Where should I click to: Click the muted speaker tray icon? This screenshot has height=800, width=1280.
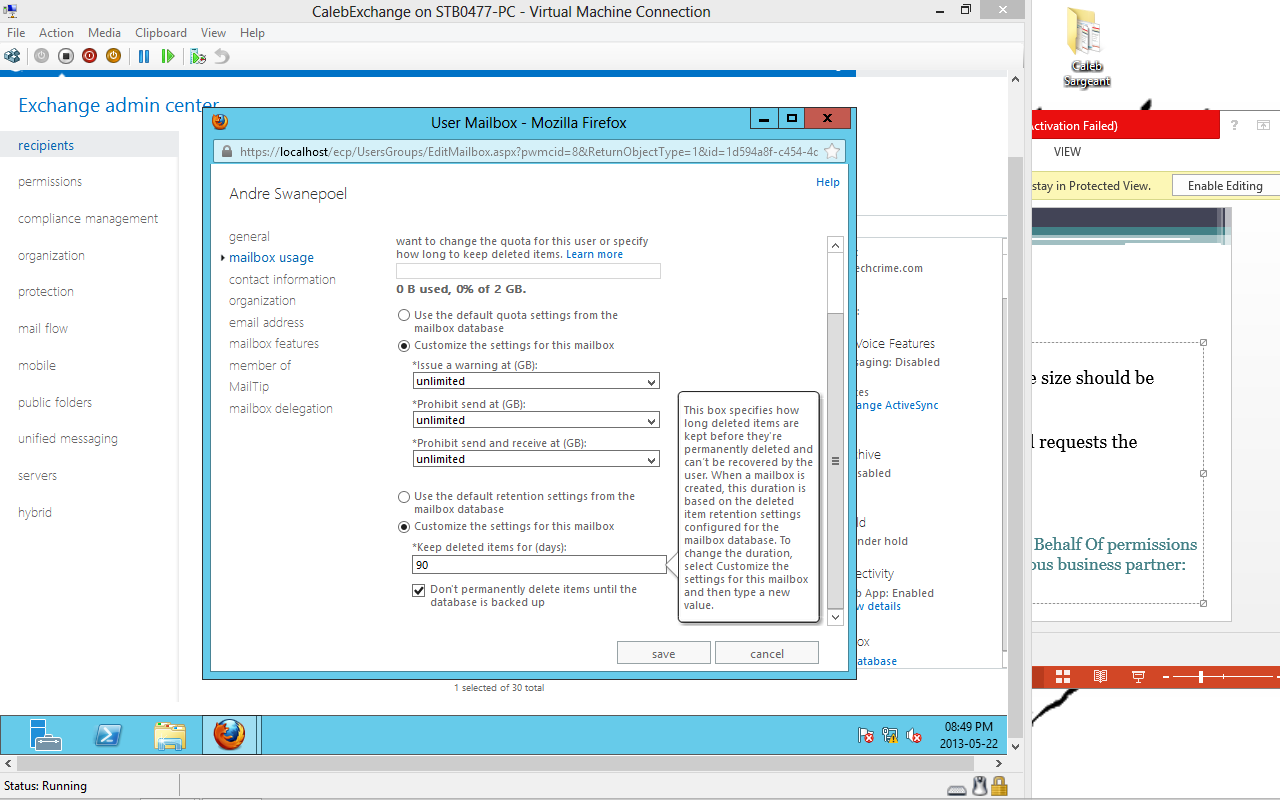pyautogui.click(x=913, y=735)
